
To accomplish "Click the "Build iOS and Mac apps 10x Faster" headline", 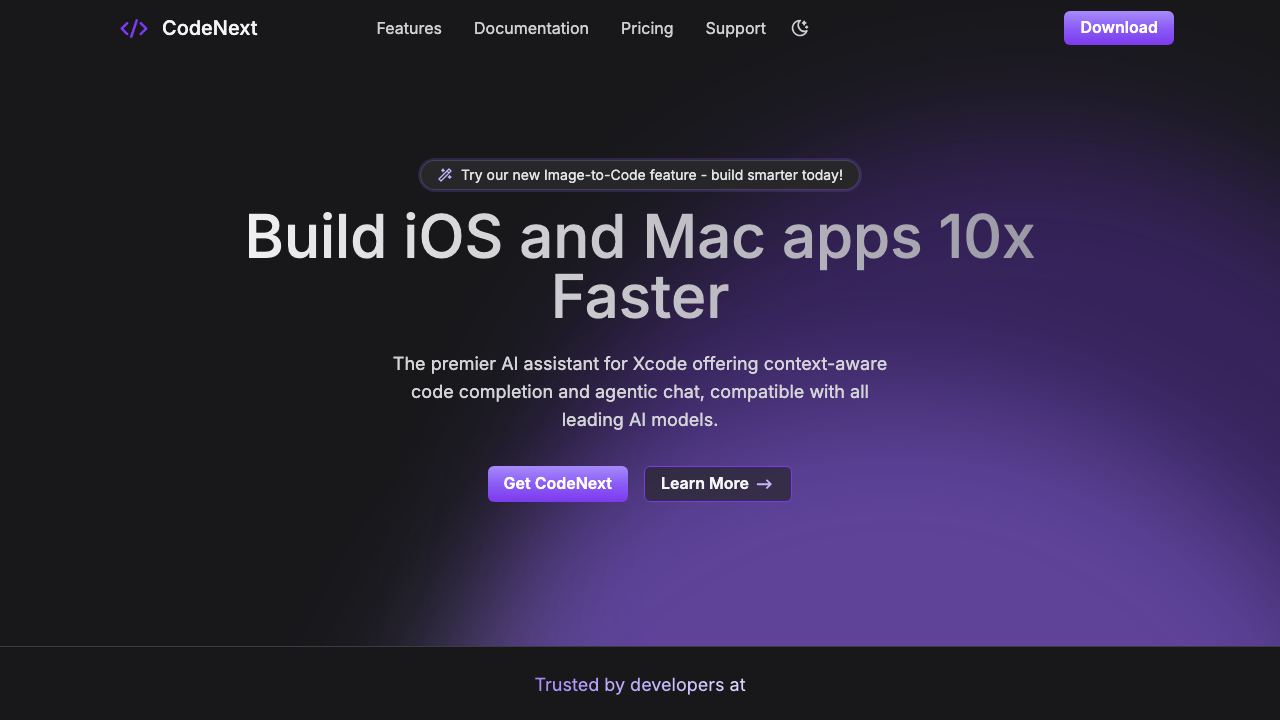I will pos(640,267).
